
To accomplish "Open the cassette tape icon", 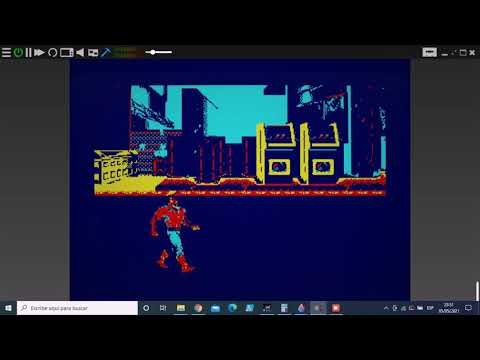I will (93, 53).
